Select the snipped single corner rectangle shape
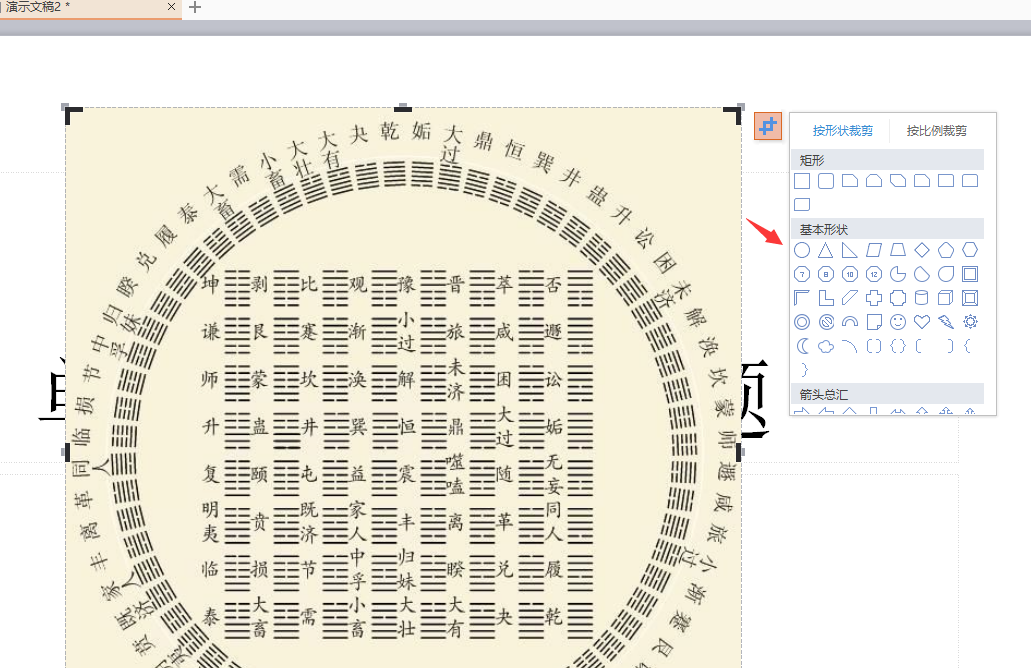The image size is (1031, 668). [x=850, y=181]
